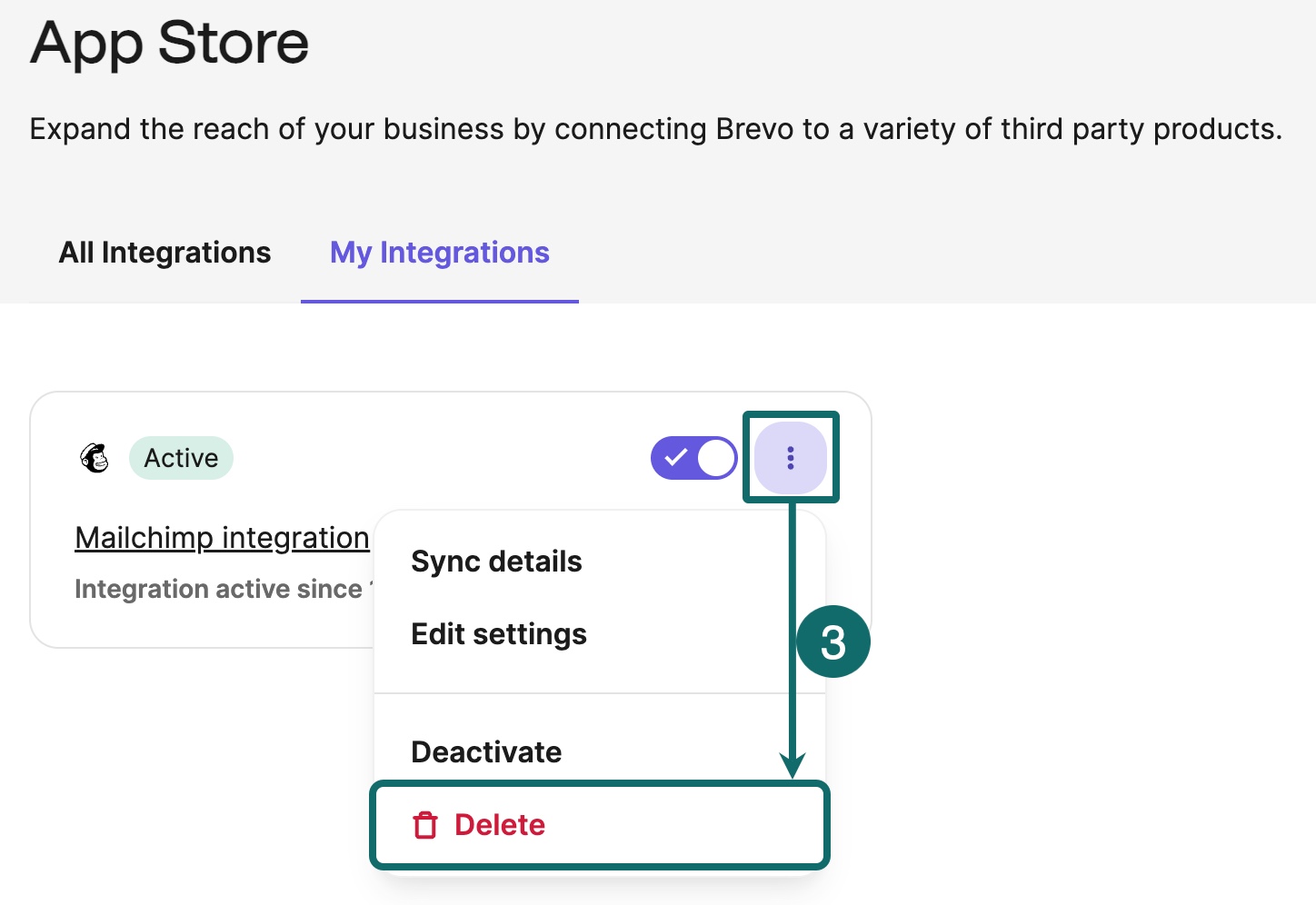
Task: Switch to the All Integrations tab
Action: click(164, 252)
